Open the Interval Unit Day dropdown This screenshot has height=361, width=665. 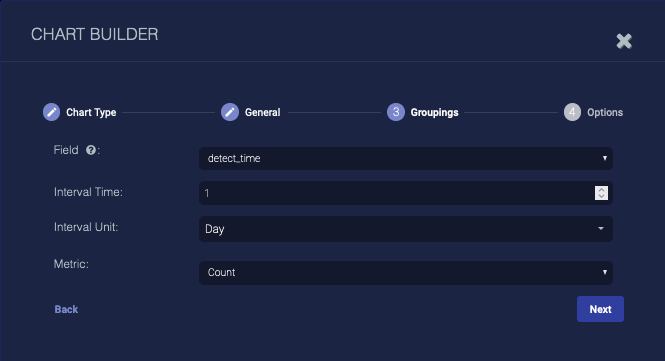pyautogui.click(x=406, y=229)
